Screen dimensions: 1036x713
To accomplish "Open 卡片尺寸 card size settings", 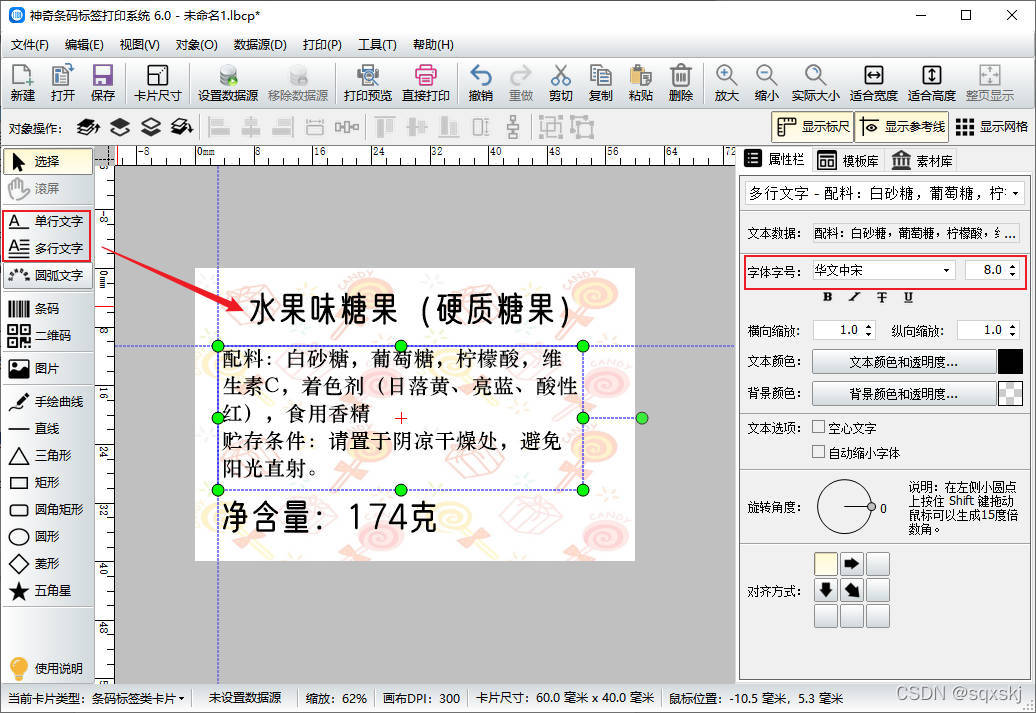I will pyautogui.click(x=157, y=83).
